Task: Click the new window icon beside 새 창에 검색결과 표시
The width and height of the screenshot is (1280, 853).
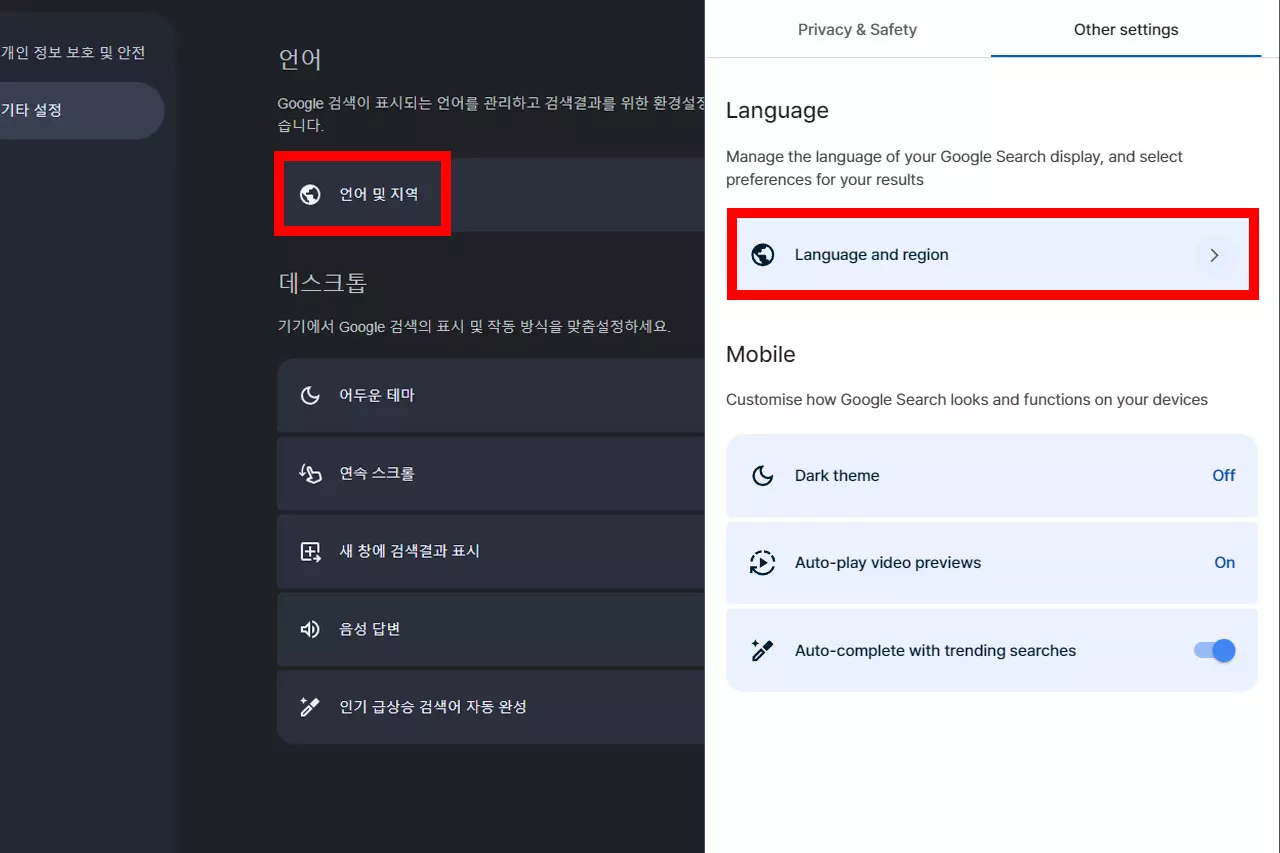Action: click(310, 551)
